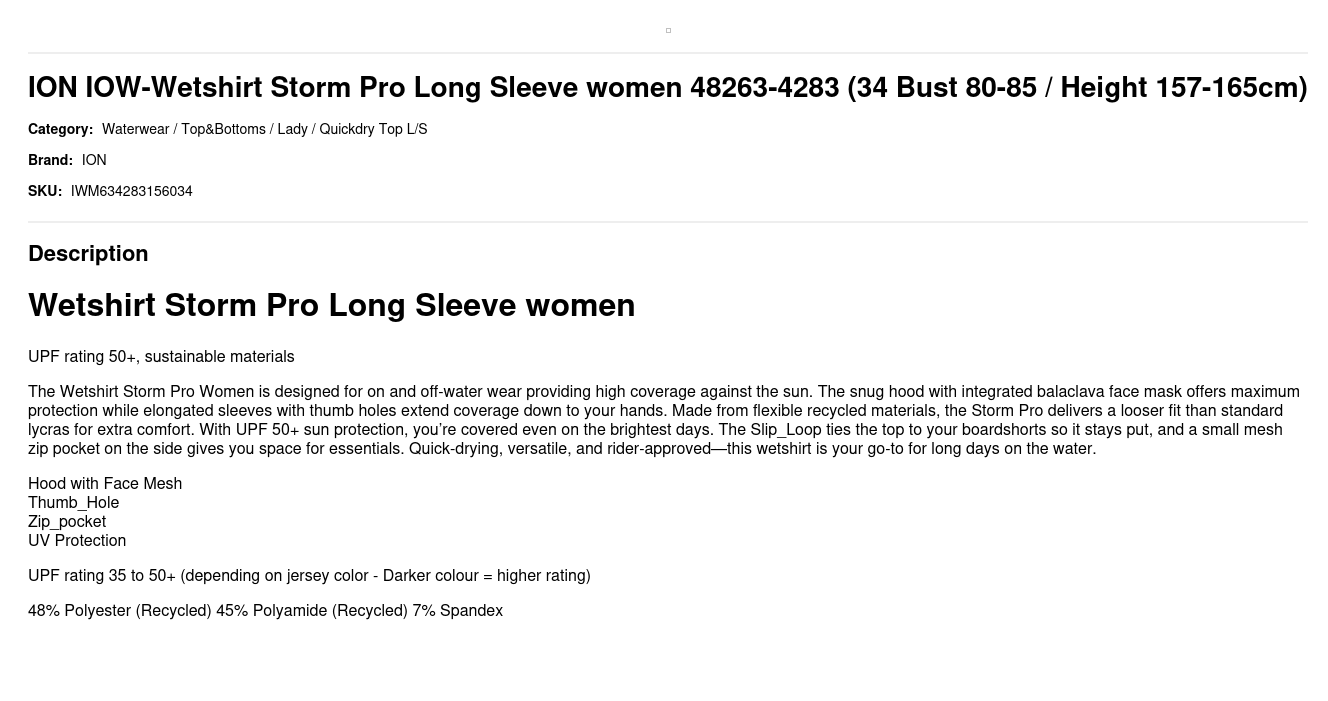This screenshot has width=1328, height=701.
Task: Select the Waterwear category path text
Action: coord(264,129)
